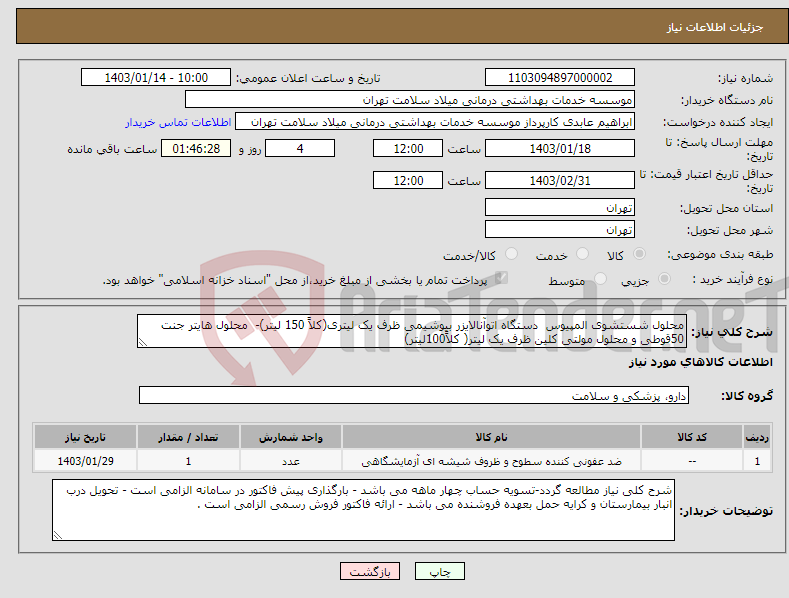This screenshot has width=789, height=598.
Task: Click the ردیف column header
Action: click(757, 437)
